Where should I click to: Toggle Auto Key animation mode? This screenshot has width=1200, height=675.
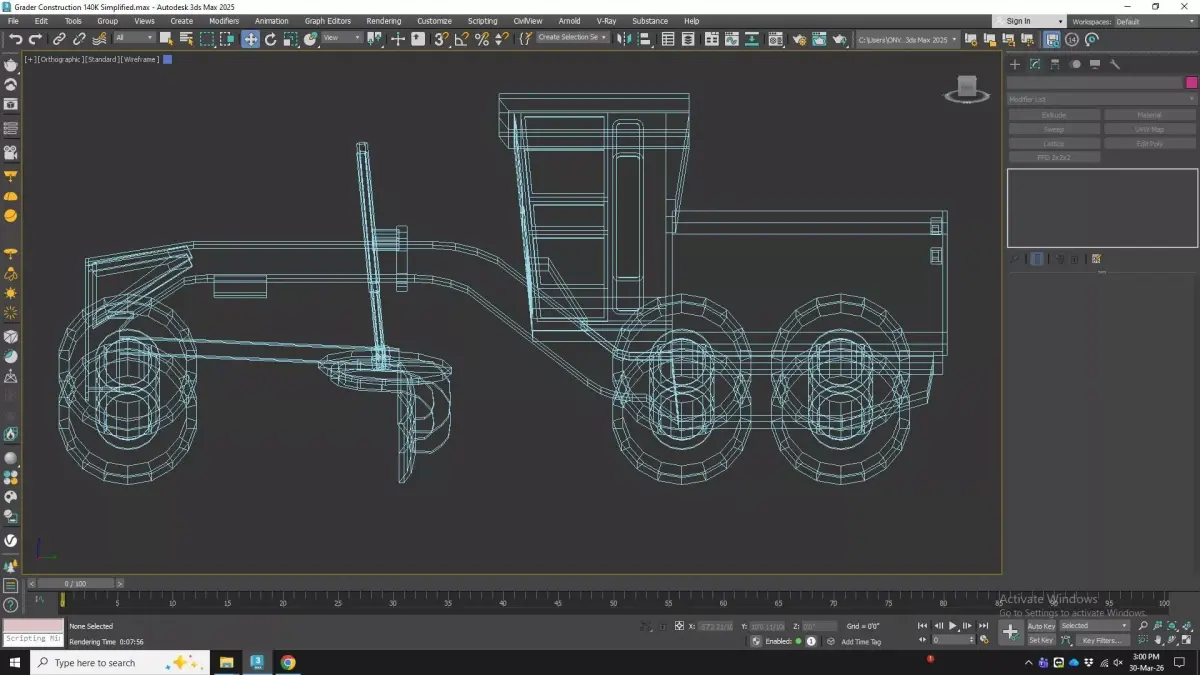[1041, 626]
